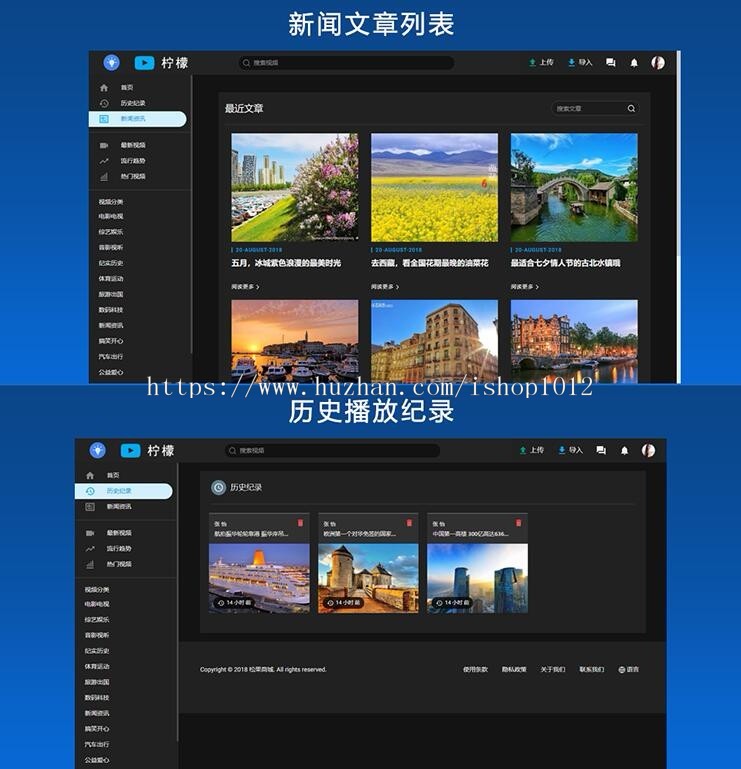Toggle the lightbulb theme icon on history page
This screenshot has width=741, height=769.
point(97,450)
